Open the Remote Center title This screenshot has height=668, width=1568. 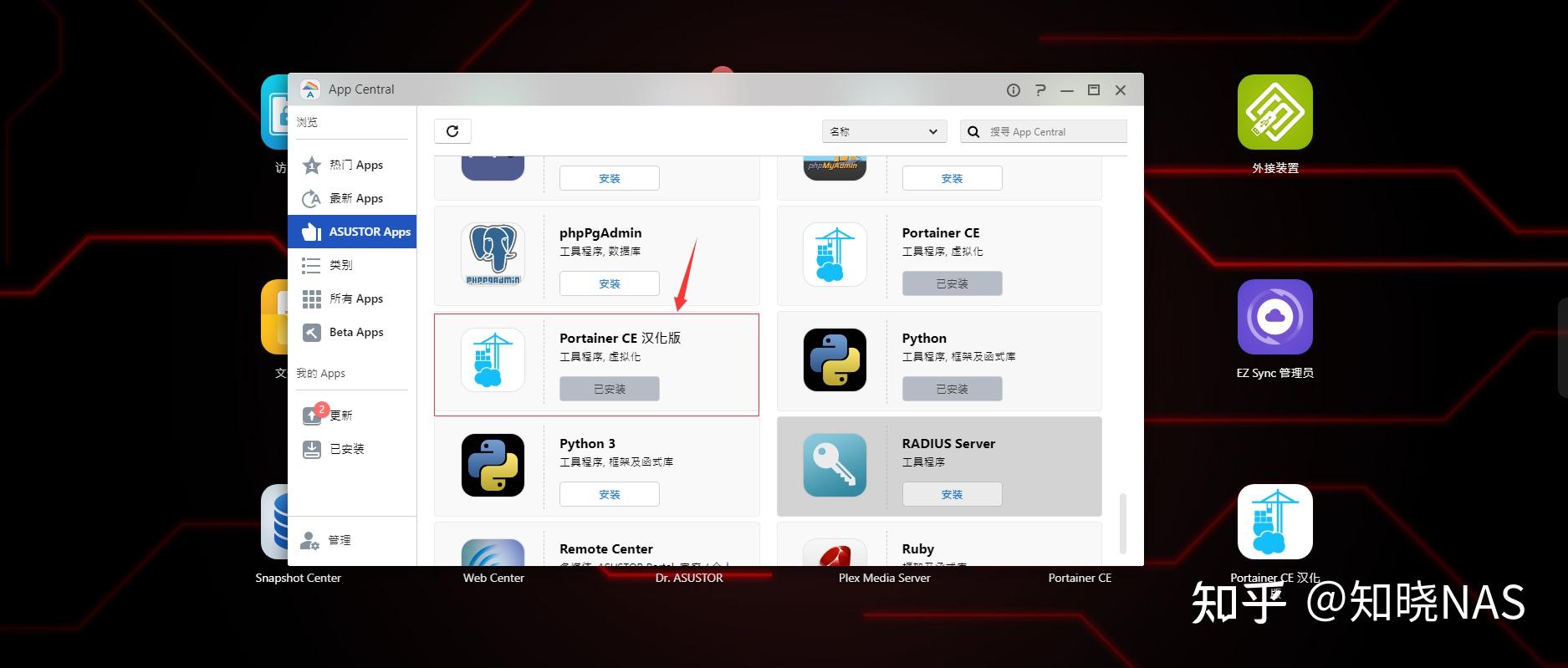(606, 548)
